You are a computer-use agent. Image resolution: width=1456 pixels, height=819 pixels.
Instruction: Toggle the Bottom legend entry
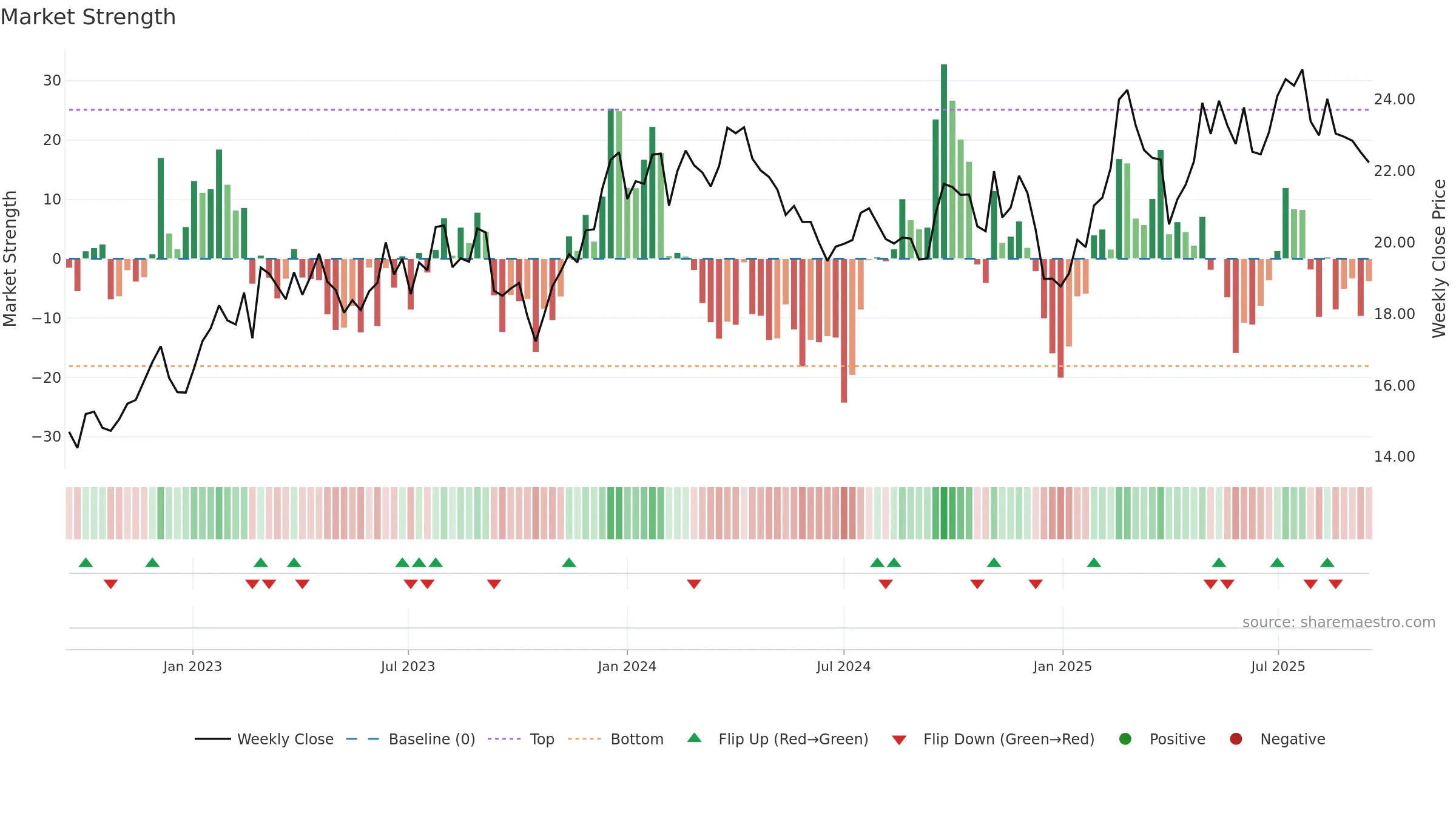tap(616, 739)
